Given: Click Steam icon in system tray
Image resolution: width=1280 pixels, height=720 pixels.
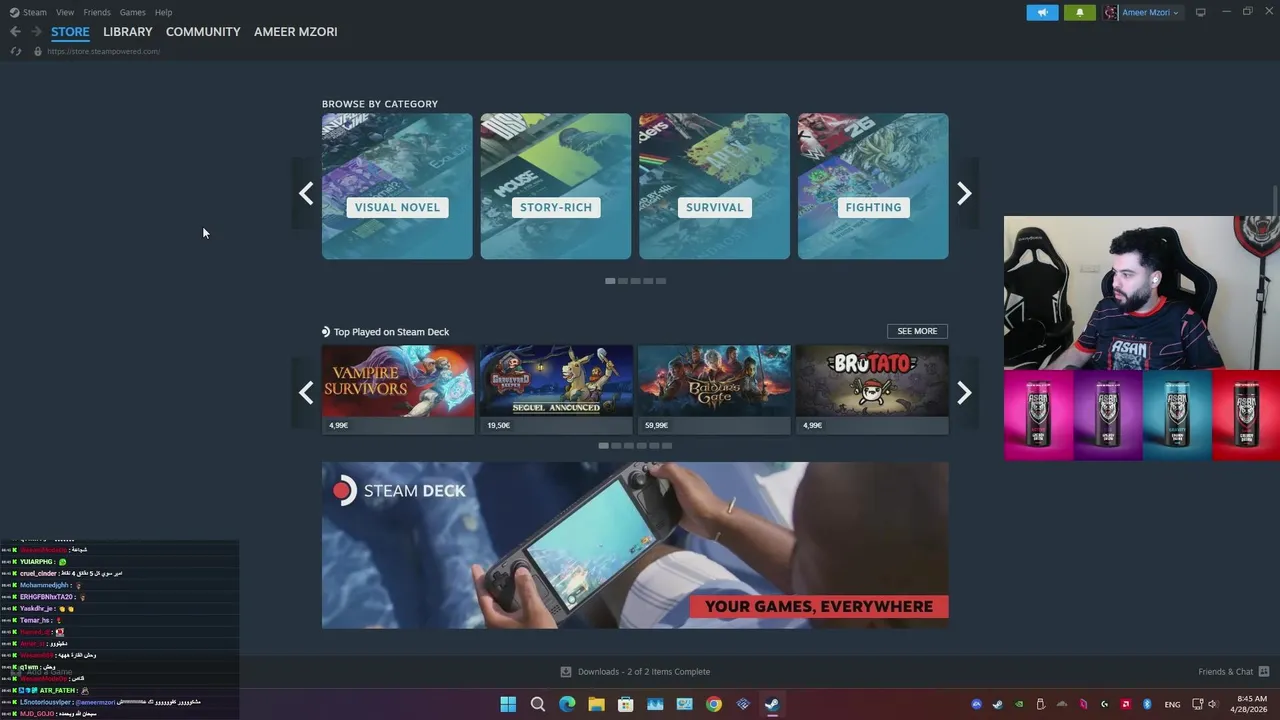Looking at the screenshot, I should pos(998,704).
